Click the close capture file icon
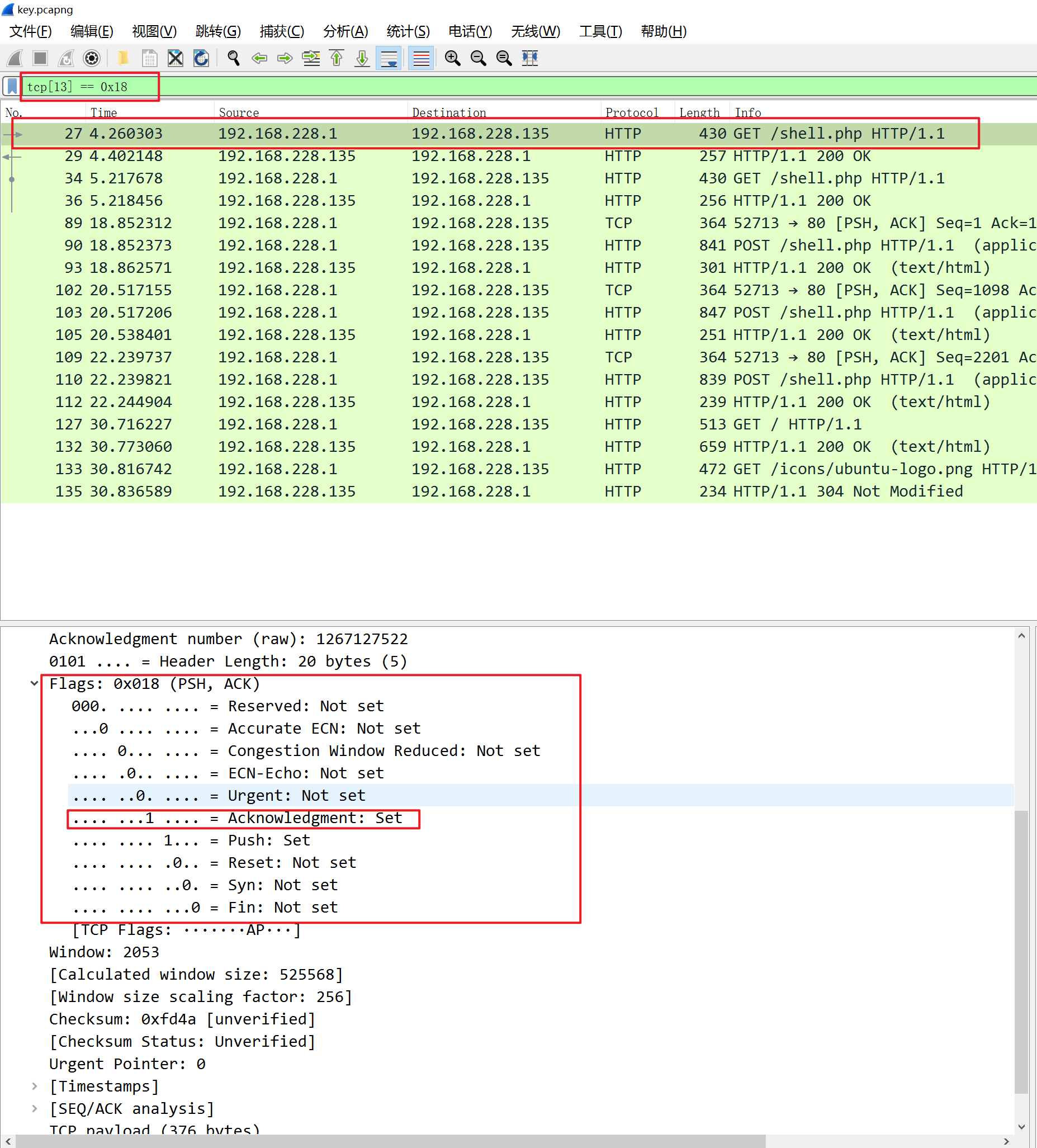 pos(176,58)
